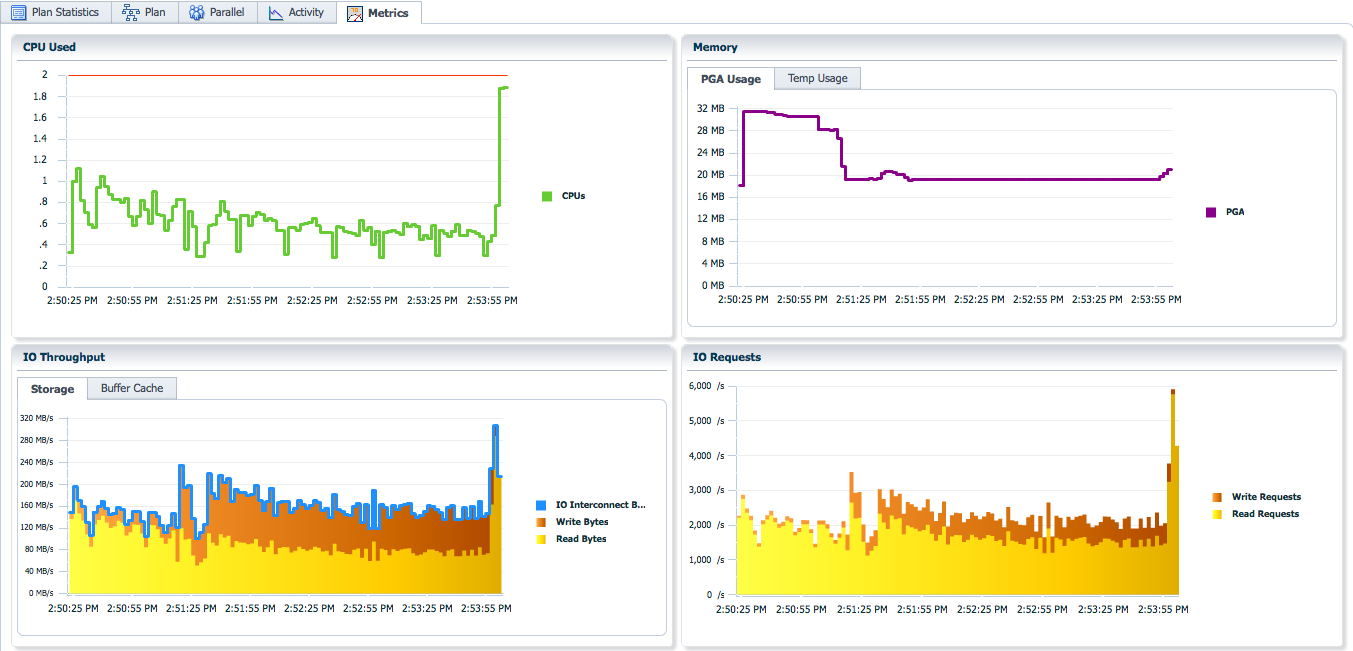Click the Write Bytes legend swatch
1353x651 pixels.
point(541,522)
